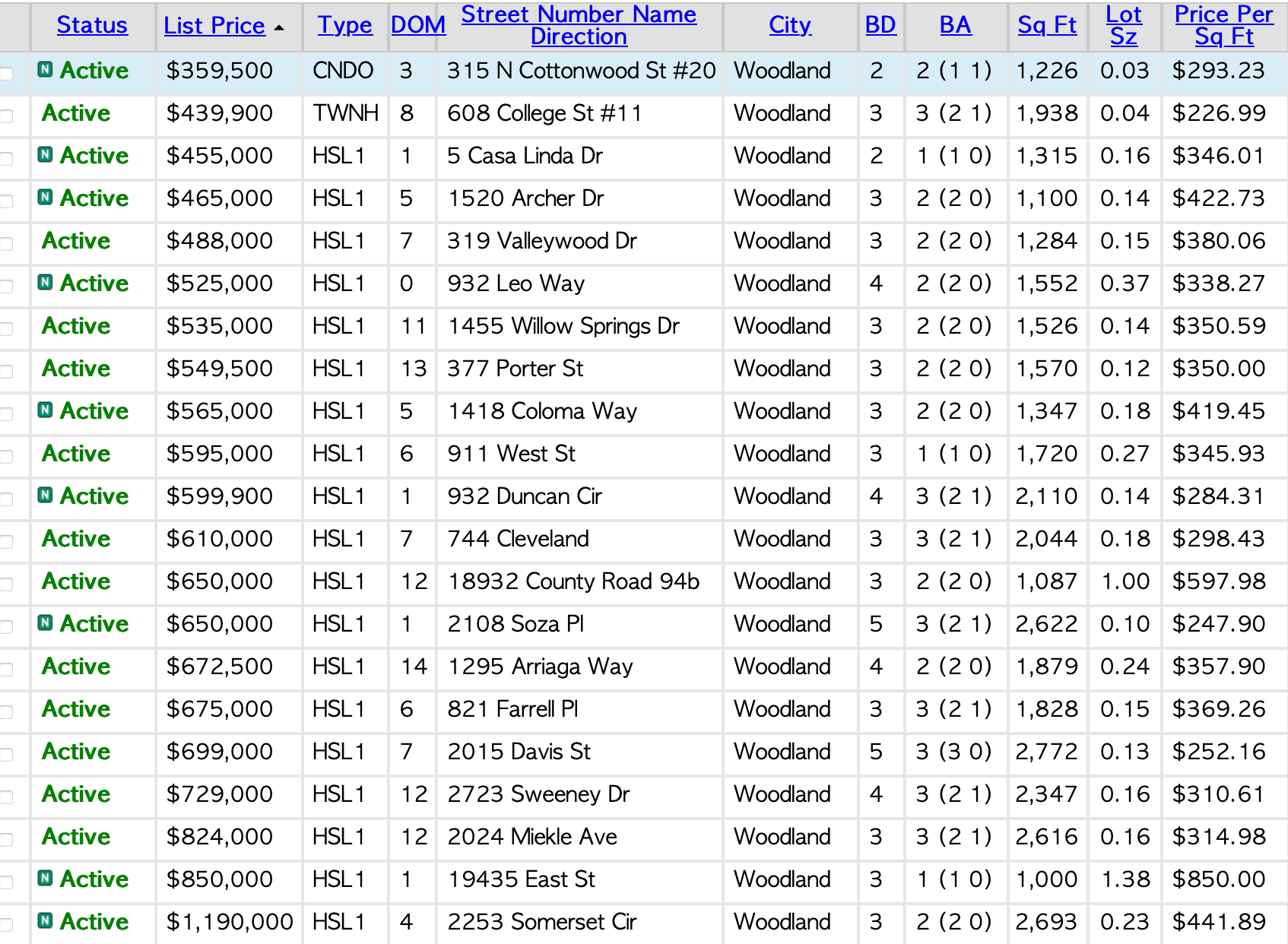This screenshot has height=944, width=1288.
Task: Click the new-listing icon for 19435 East St
Action: click(46, 879)
